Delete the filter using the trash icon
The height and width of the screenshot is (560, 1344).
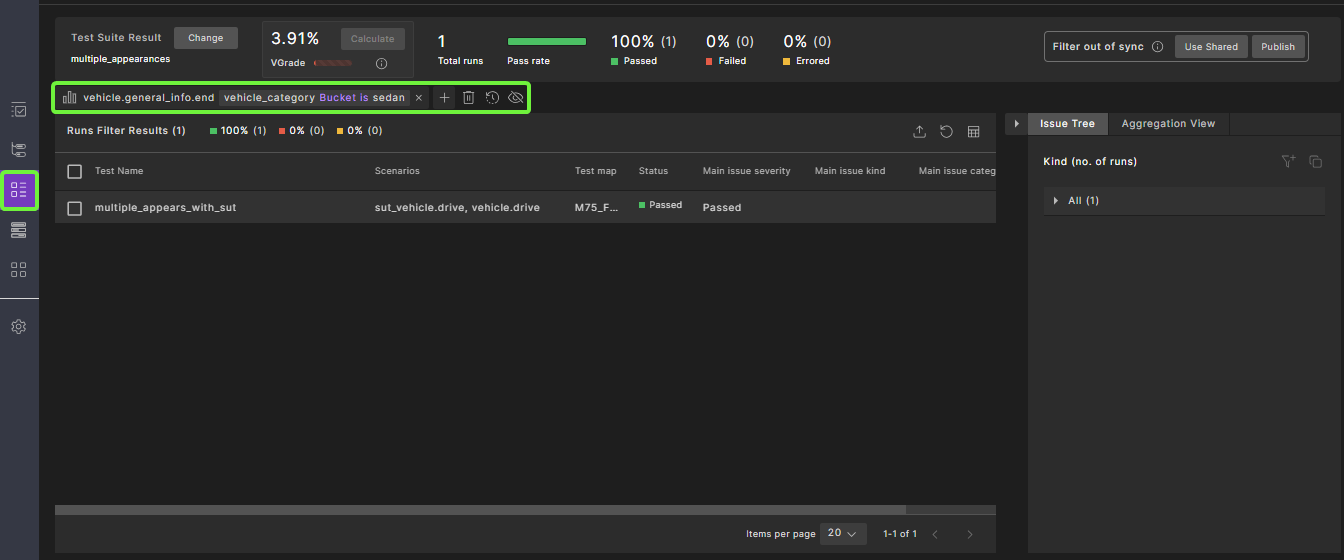(468, 98)
